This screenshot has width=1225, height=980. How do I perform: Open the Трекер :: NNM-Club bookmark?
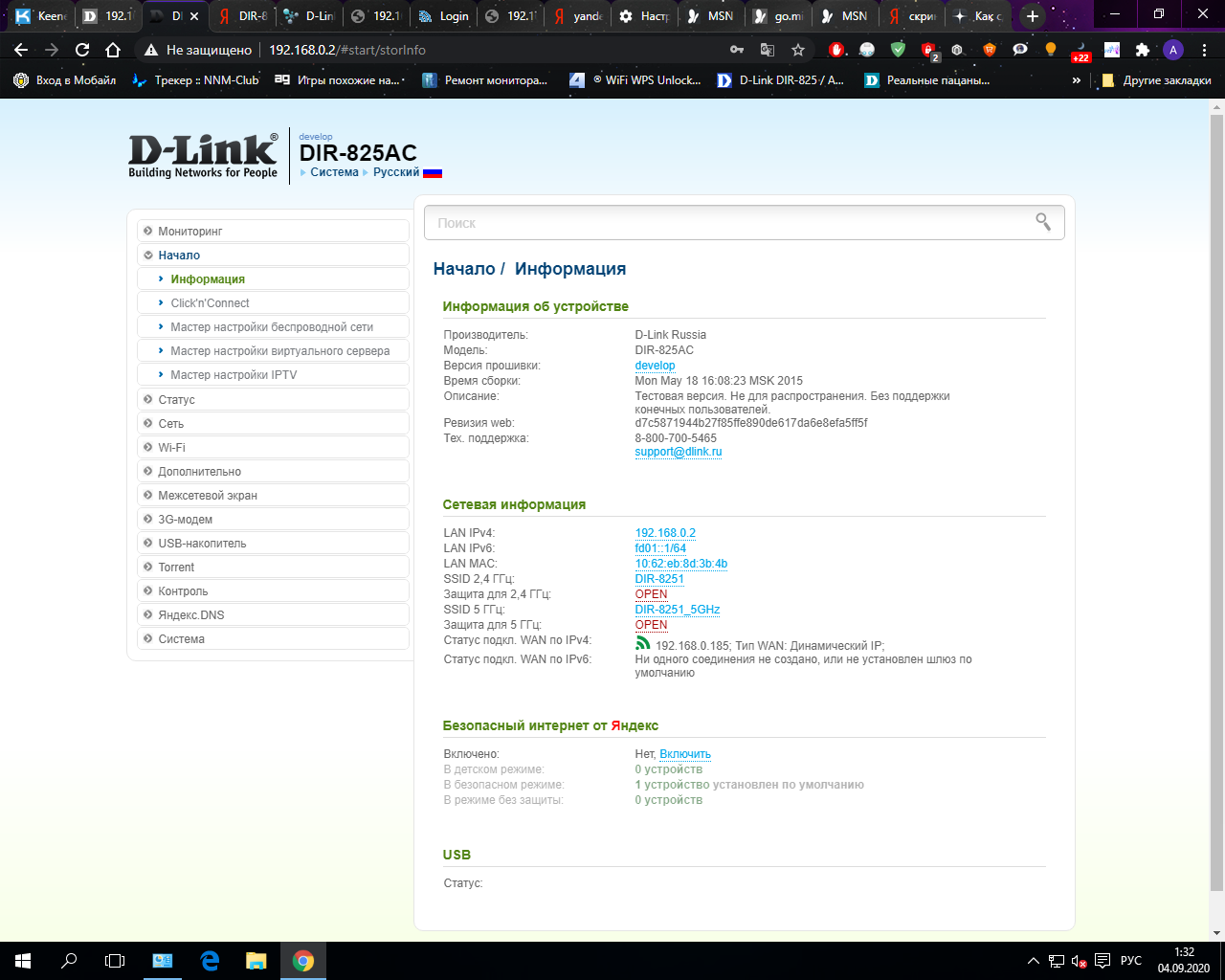[x=195, y=80]
